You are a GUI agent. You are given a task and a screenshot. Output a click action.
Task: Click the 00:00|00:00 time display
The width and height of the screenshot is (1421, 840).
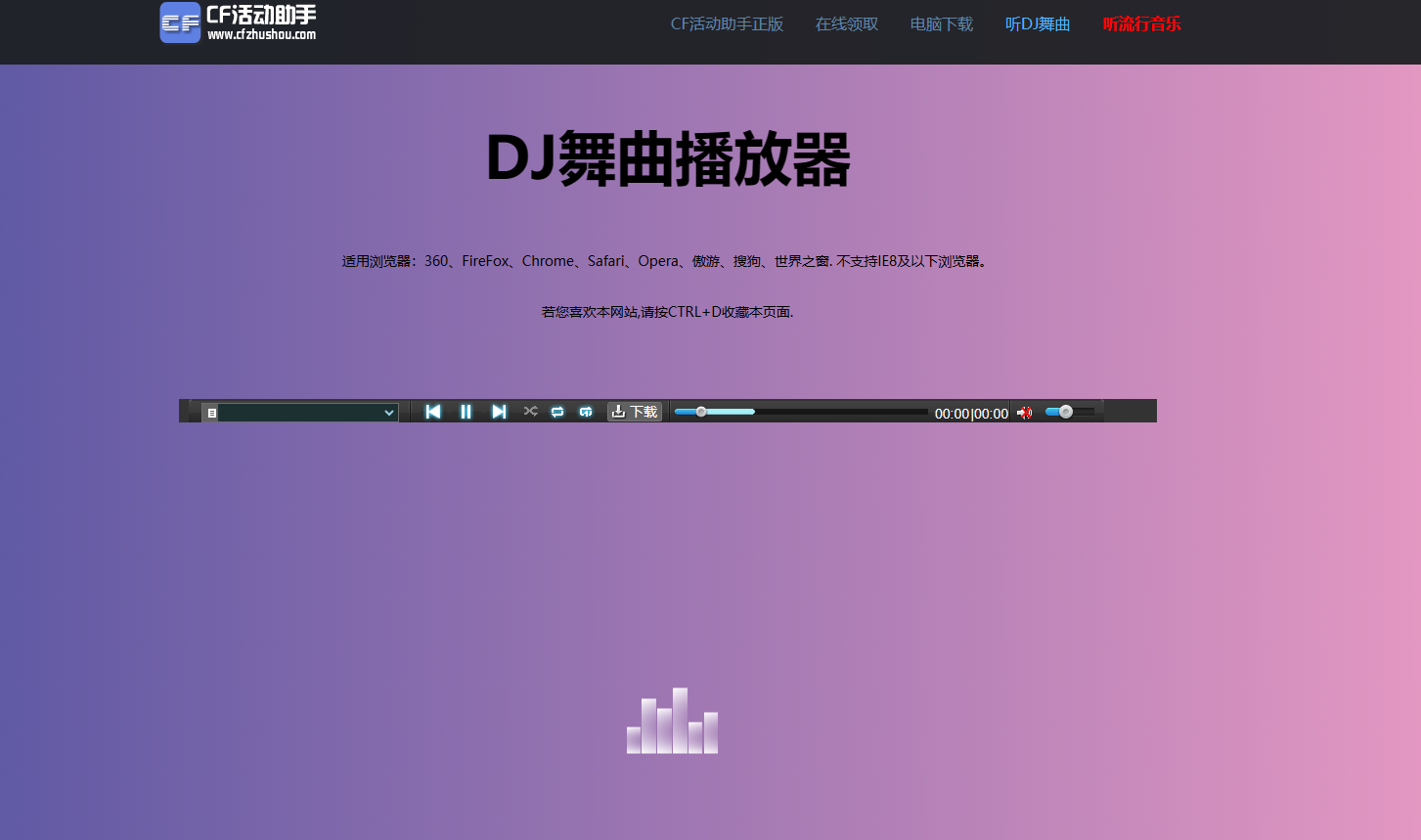pos(971,414)
